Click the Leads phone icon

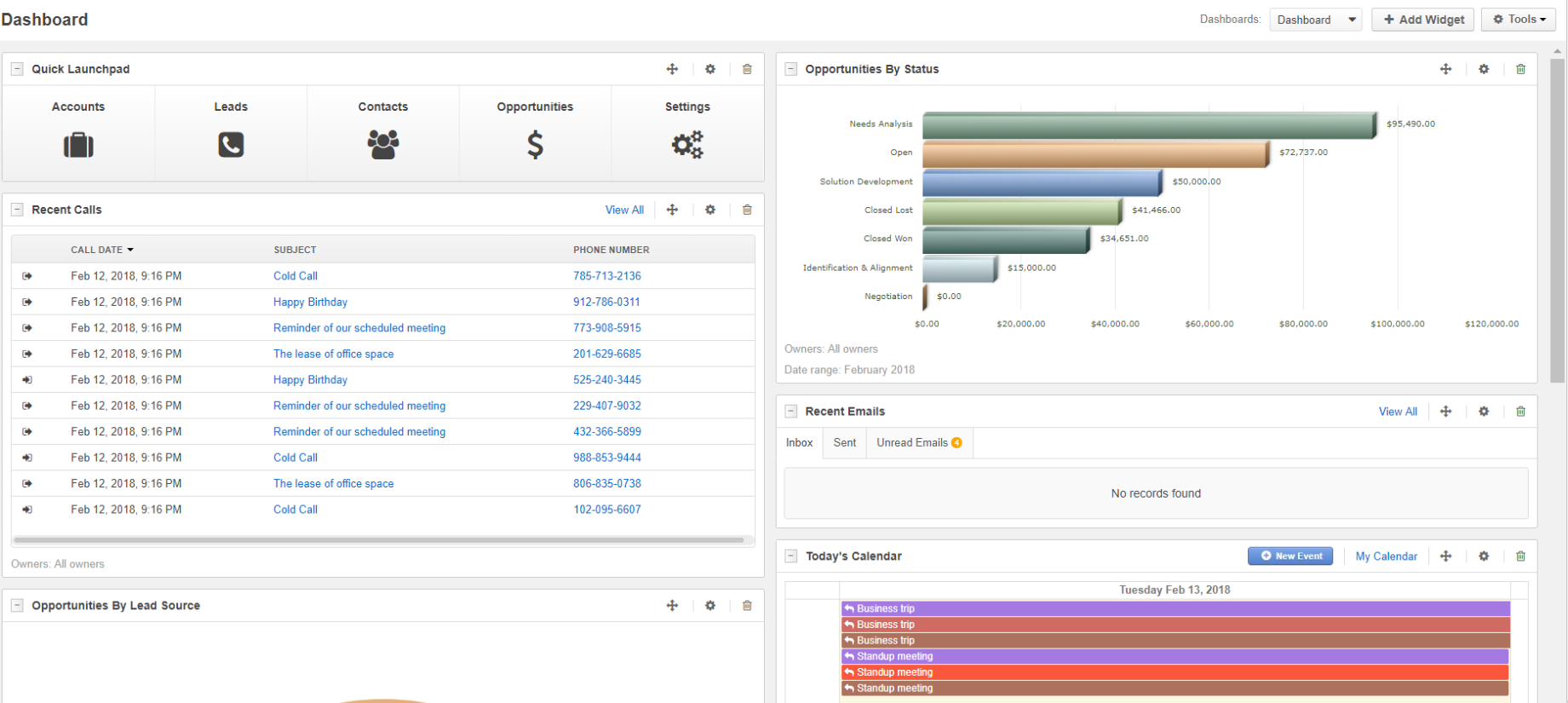coord(231,145)
